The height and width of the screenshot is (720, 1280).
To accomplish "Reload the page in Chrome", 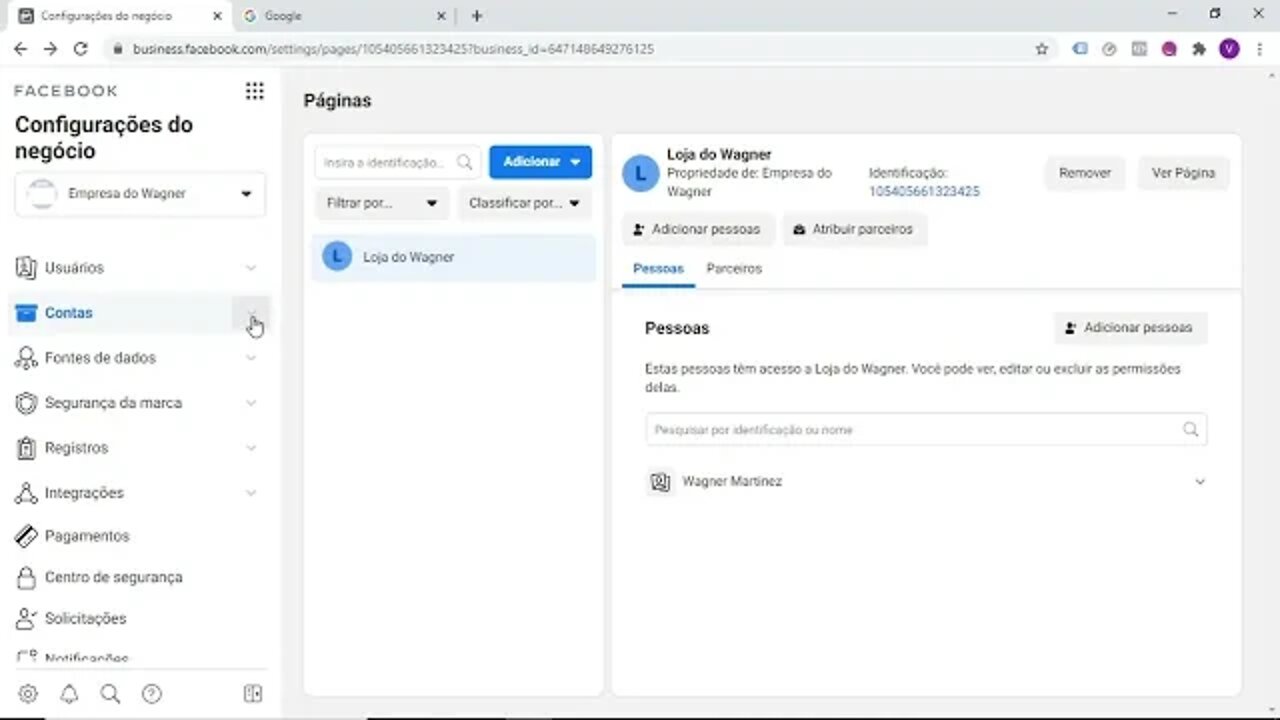I will click(81, 48).
